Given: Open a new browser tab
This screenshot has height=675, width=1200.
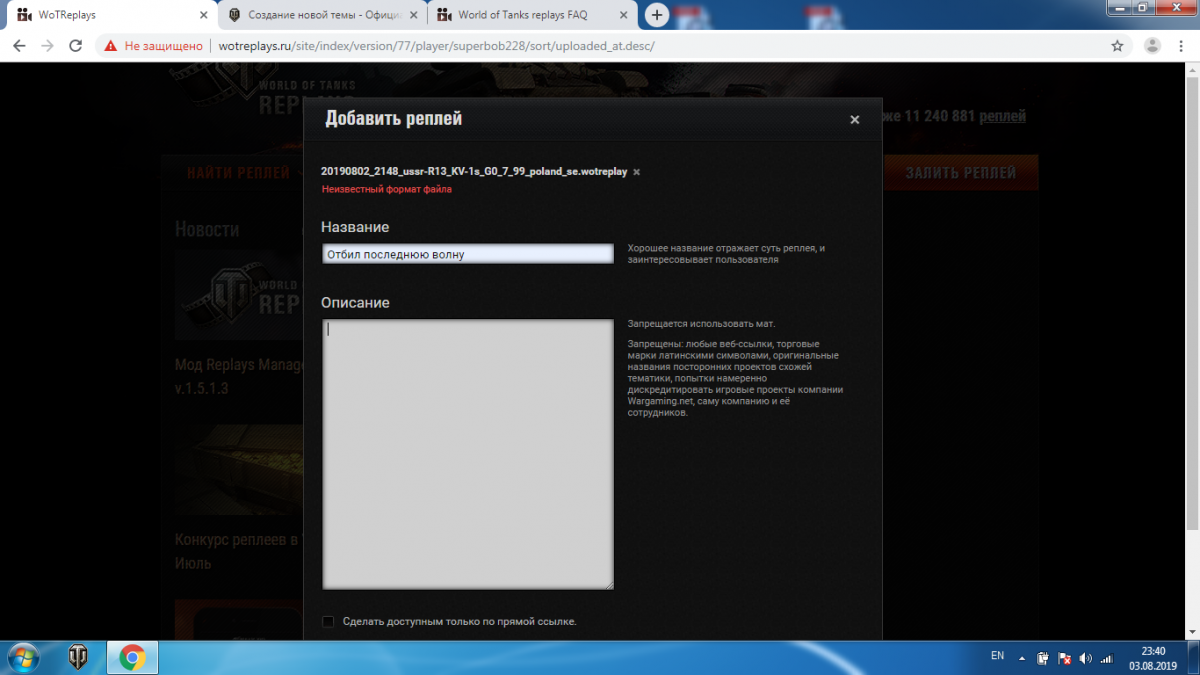Looking at the screenshot, I should coord(657,15).
